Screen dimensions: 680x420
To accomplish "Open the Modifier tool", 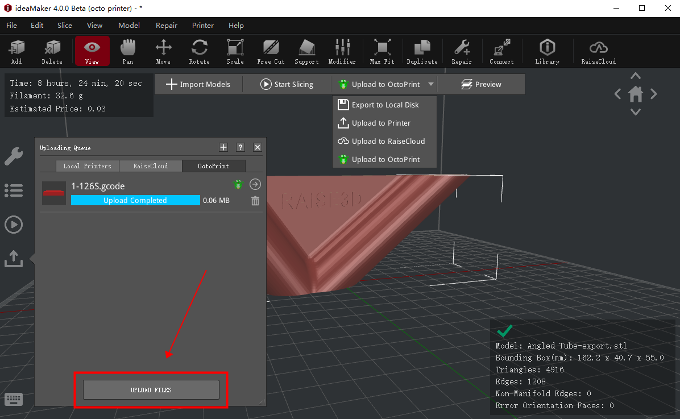I will coord(342,51).
